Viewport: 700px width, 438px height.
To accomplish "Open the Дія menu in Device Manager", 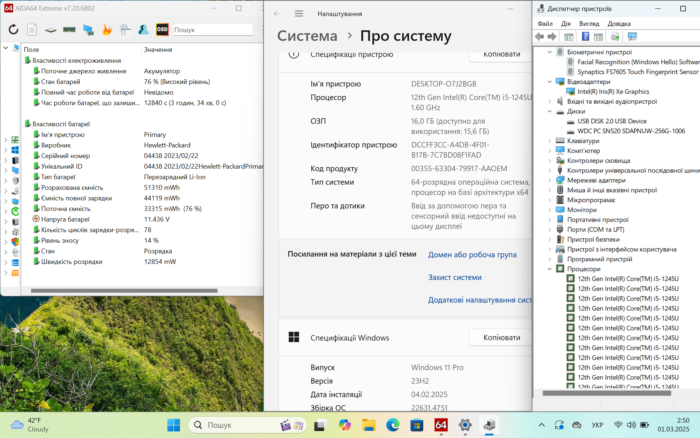I will [566, 24].
